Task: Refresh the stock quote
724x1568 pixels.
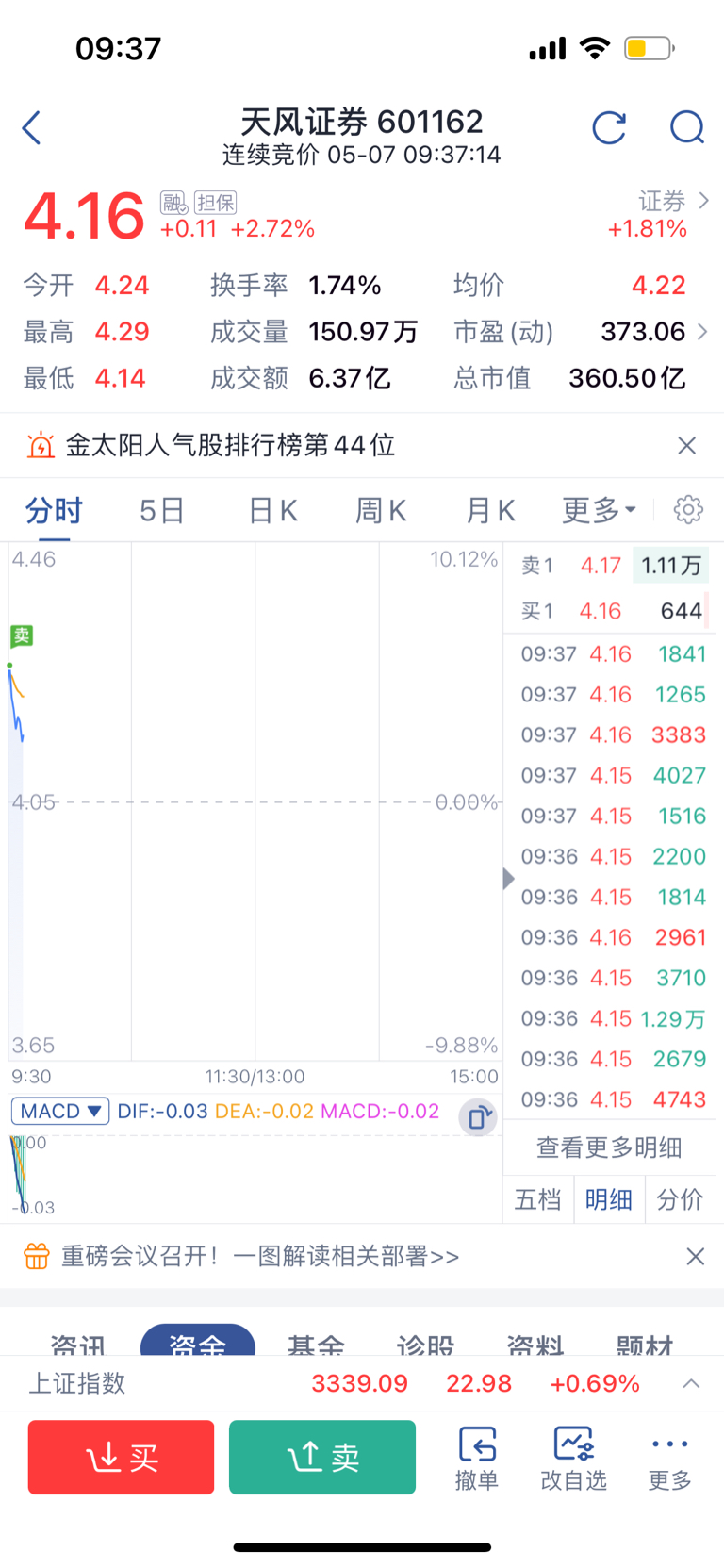Action: (609, 127)
